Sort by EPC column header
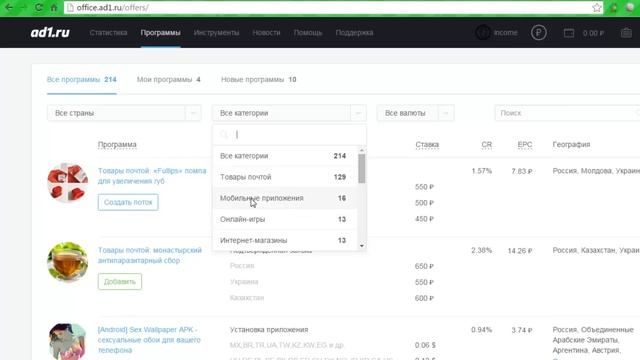This screenshot has height=360, width=640. click(x=524, y=144)
